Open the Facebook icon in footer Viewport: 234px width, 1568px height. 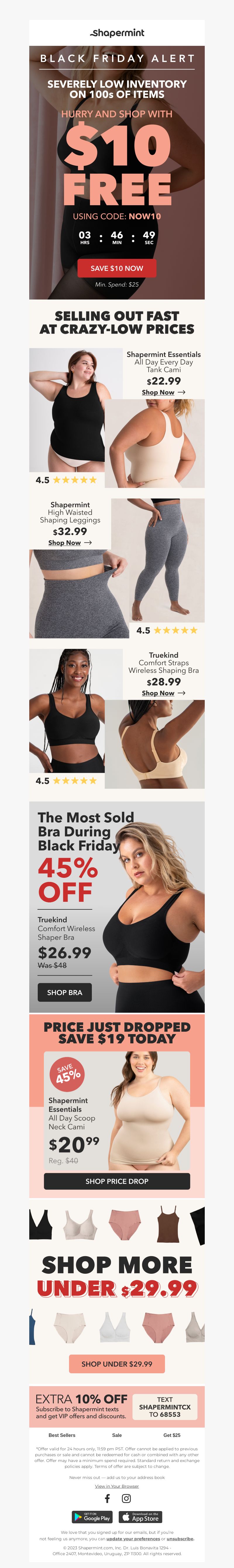[107, 1498]
